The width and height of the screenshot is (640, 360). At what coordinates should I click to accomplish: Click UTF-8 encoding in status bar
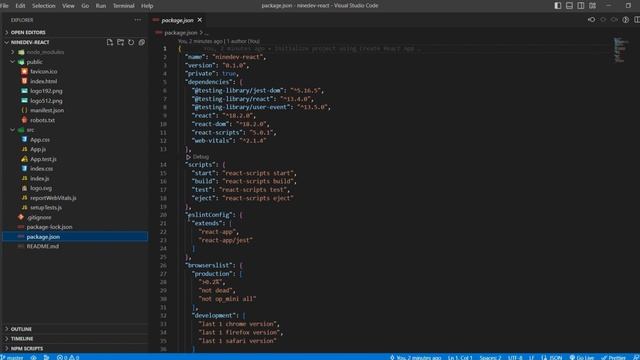tap(515, 357)
